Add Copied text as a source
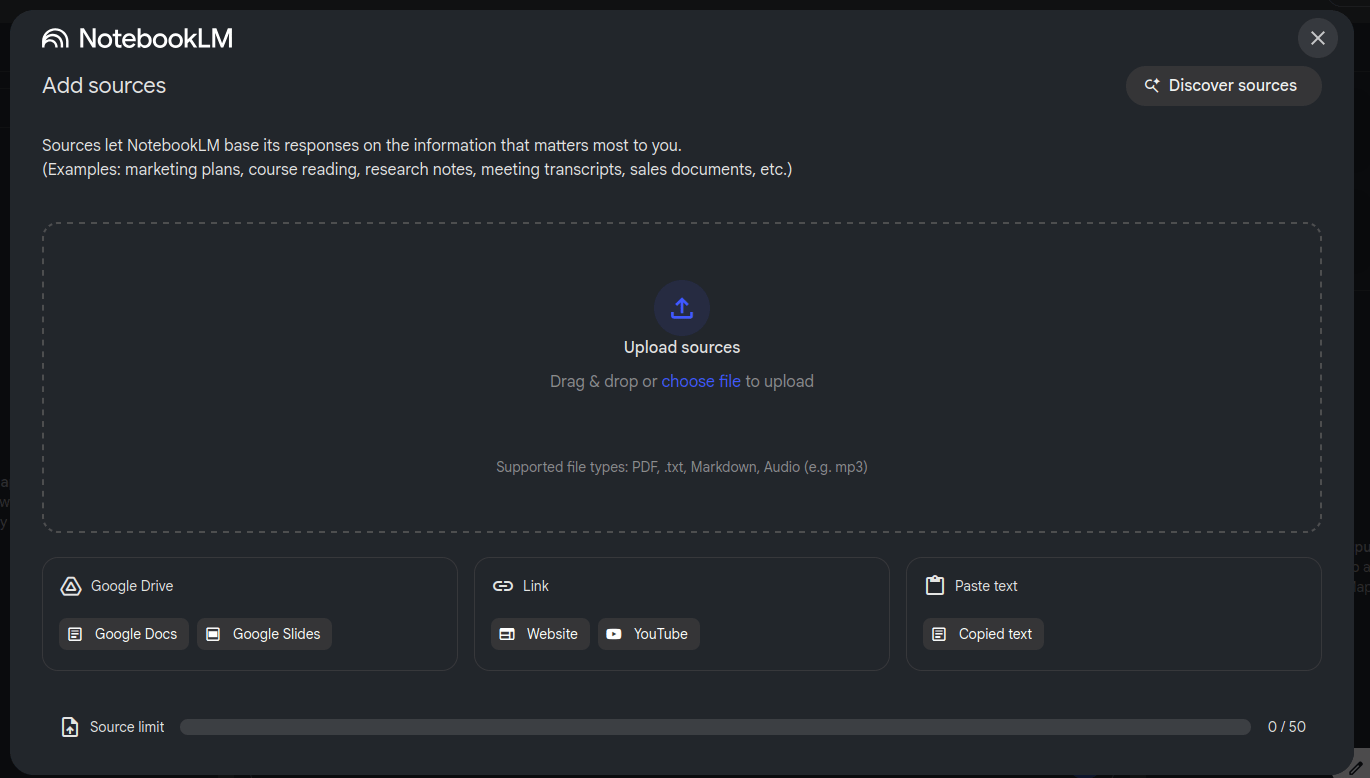The width and height of the screenshot is (1370, 778). point(983,634)
